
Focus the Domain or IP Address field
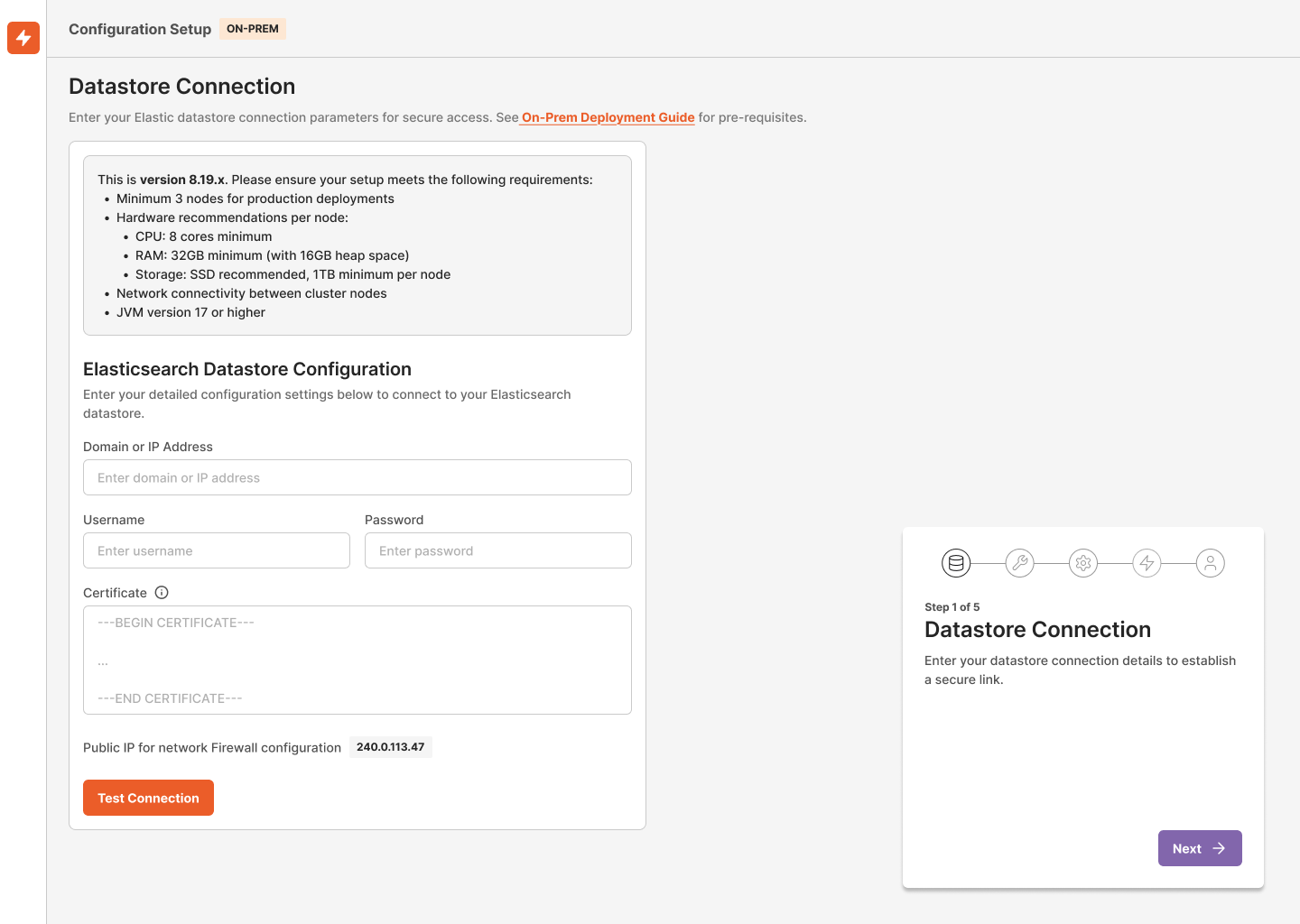tap(357, 477)
